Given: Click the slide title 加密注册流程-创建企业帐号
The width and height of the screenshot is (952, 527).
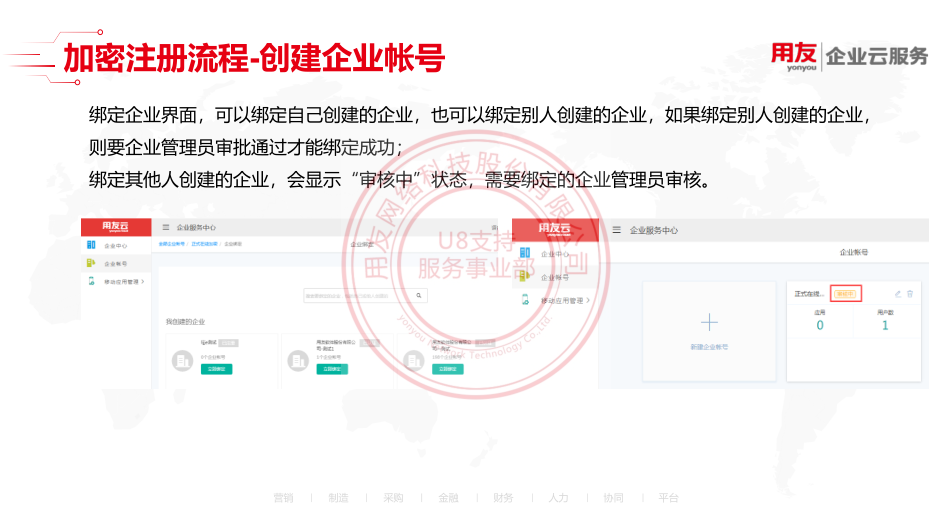Looking at the screenshot, I should coord(254,58).
